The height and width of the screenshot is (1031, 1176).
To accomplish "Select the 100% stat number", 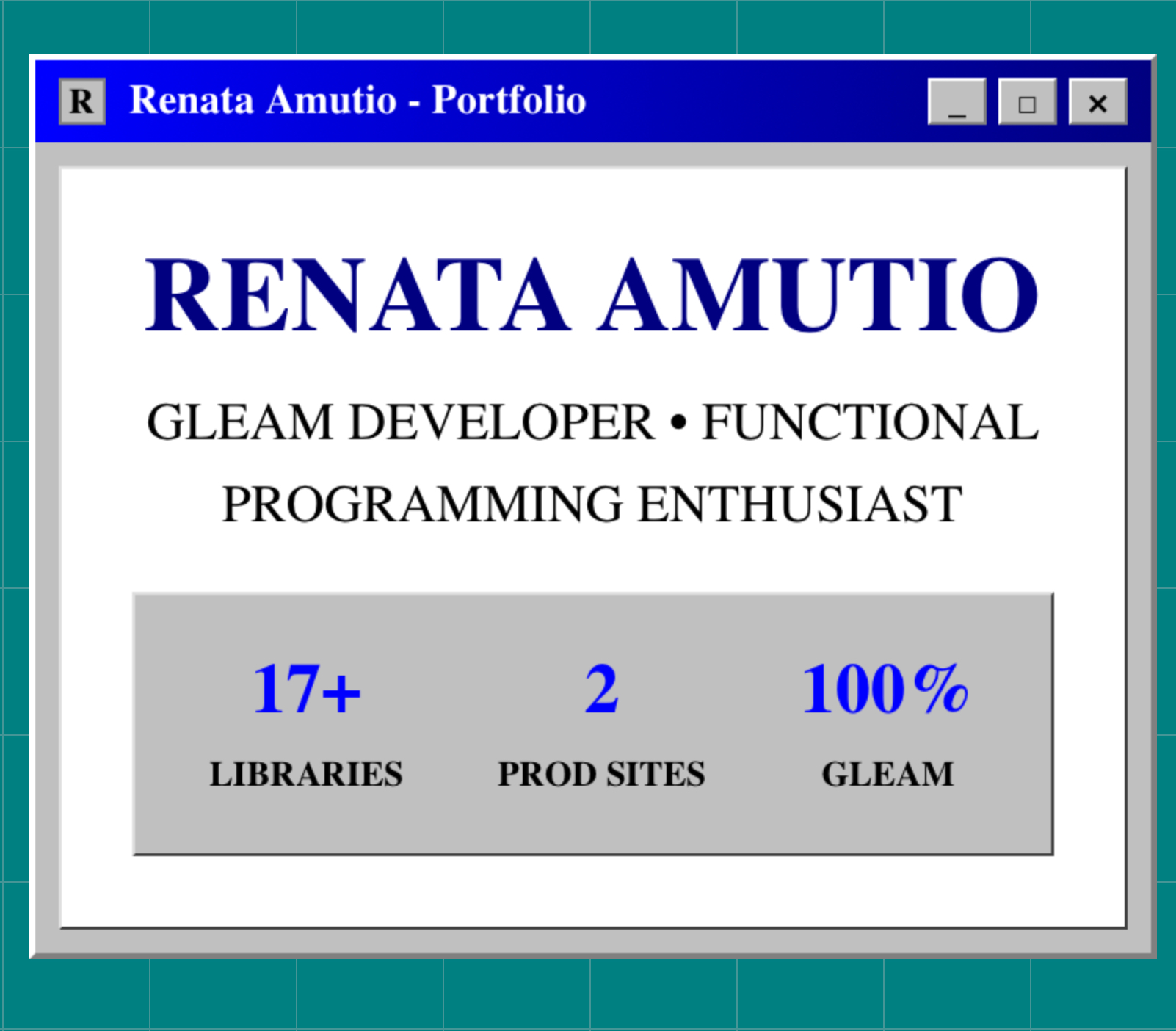I will [886, 689].
